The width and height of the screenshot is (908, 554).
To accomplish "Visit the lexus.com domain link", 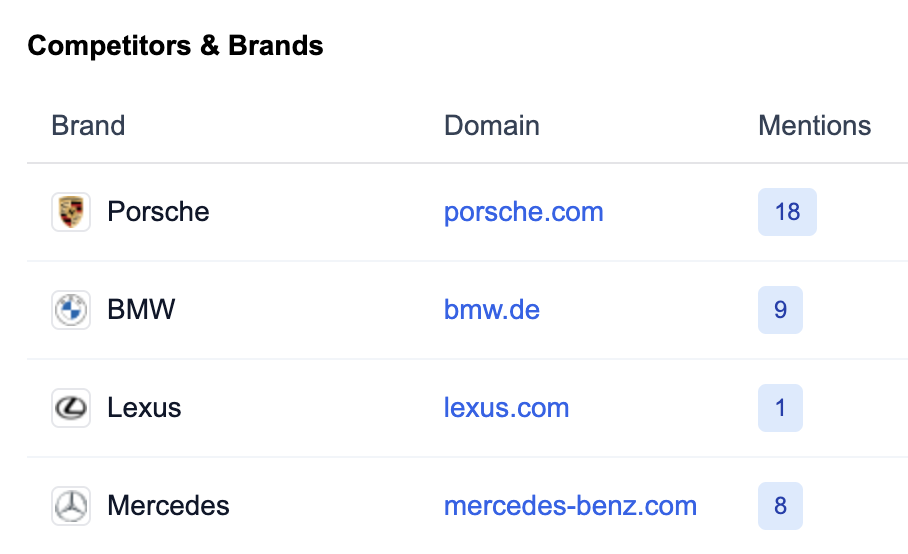I will (x=506, y=408).
